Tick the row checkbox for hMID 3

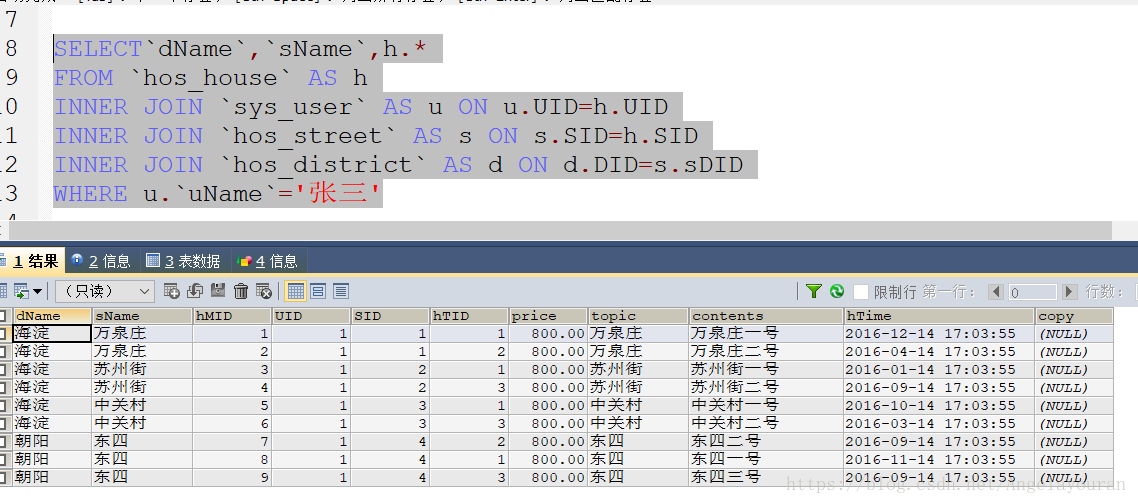5,370
